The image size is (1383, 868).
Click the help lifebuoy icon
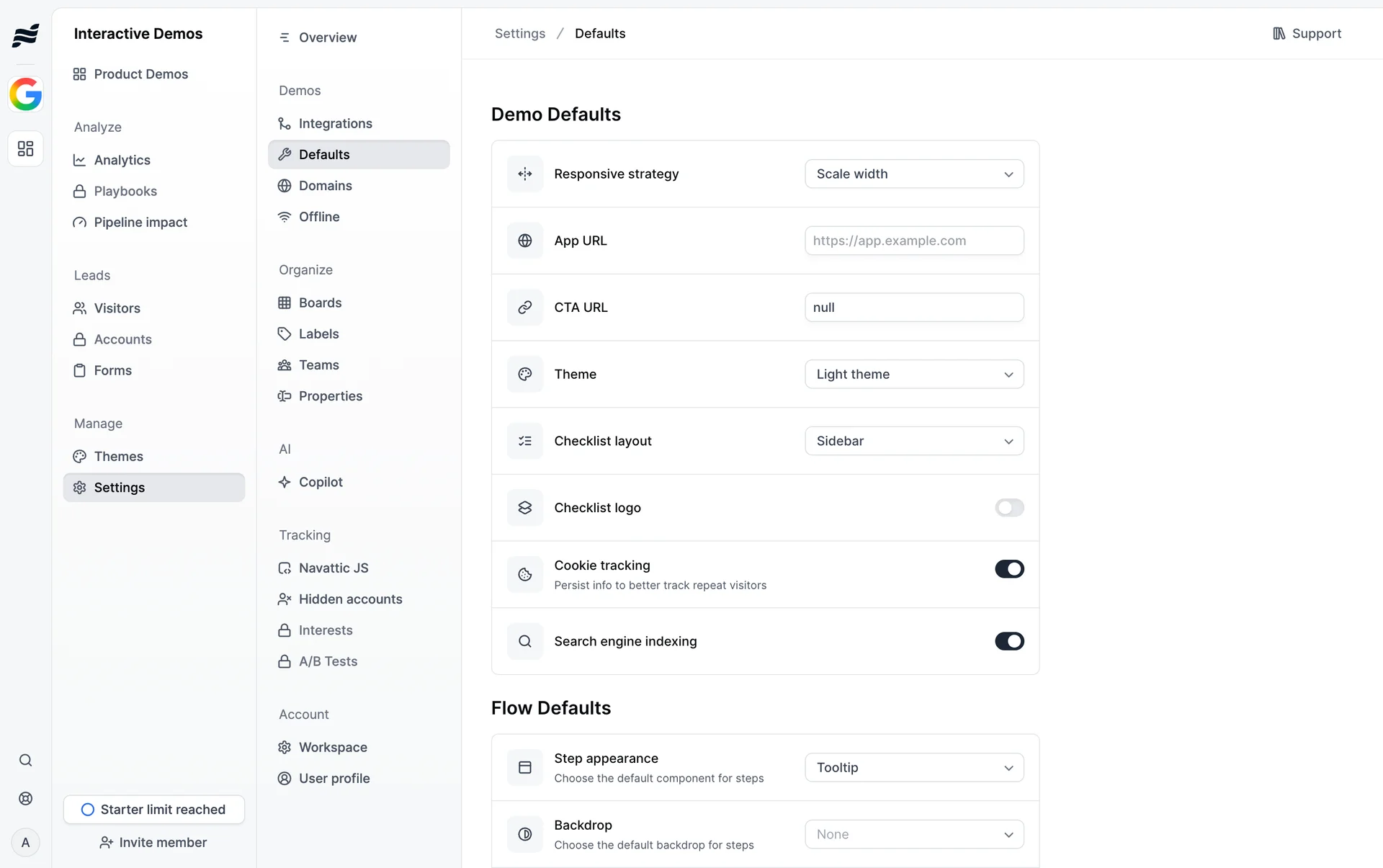coord(26,799)
